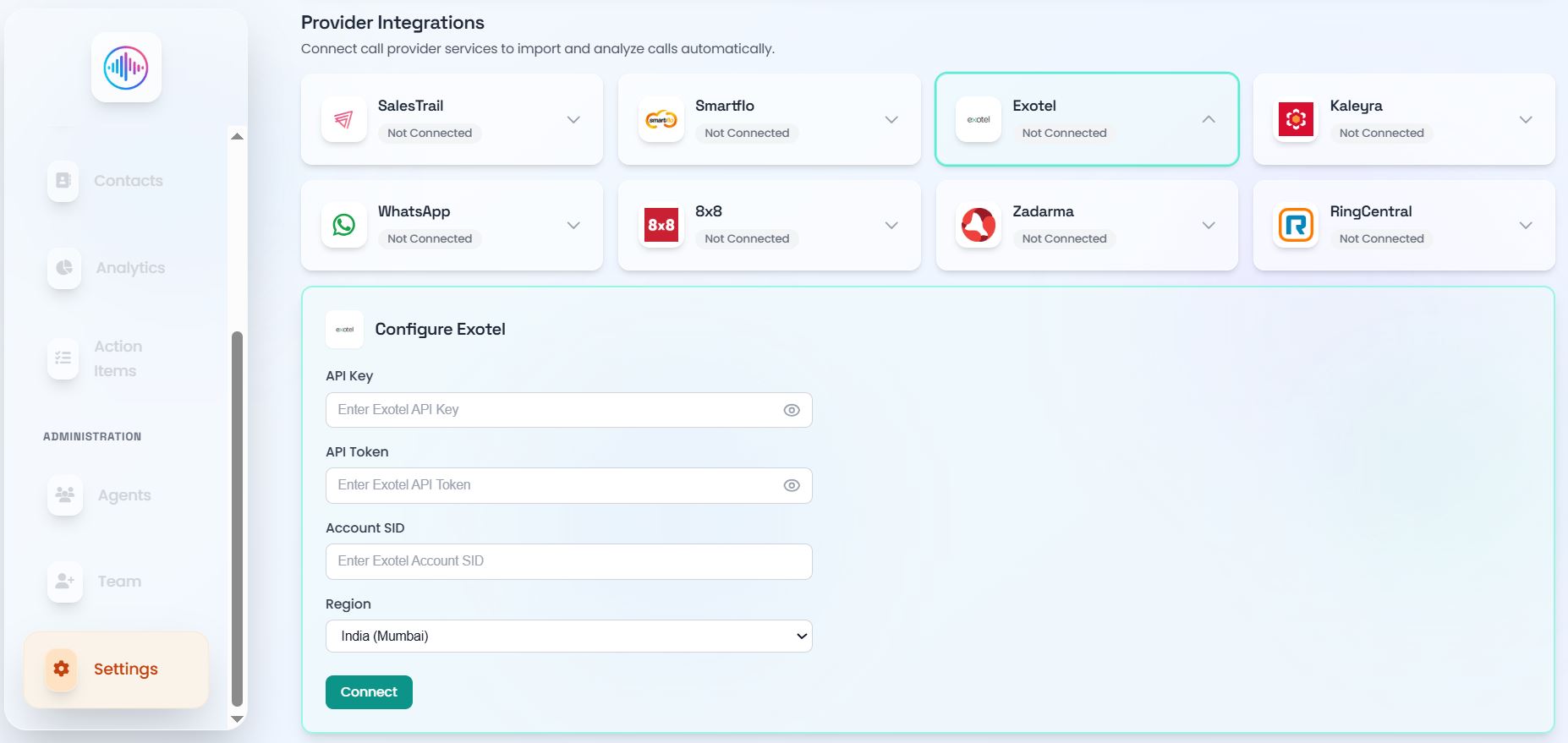Focus the Exotel API Token field
The width and height of the screenshot is (1568, 743).
point(568,485)
